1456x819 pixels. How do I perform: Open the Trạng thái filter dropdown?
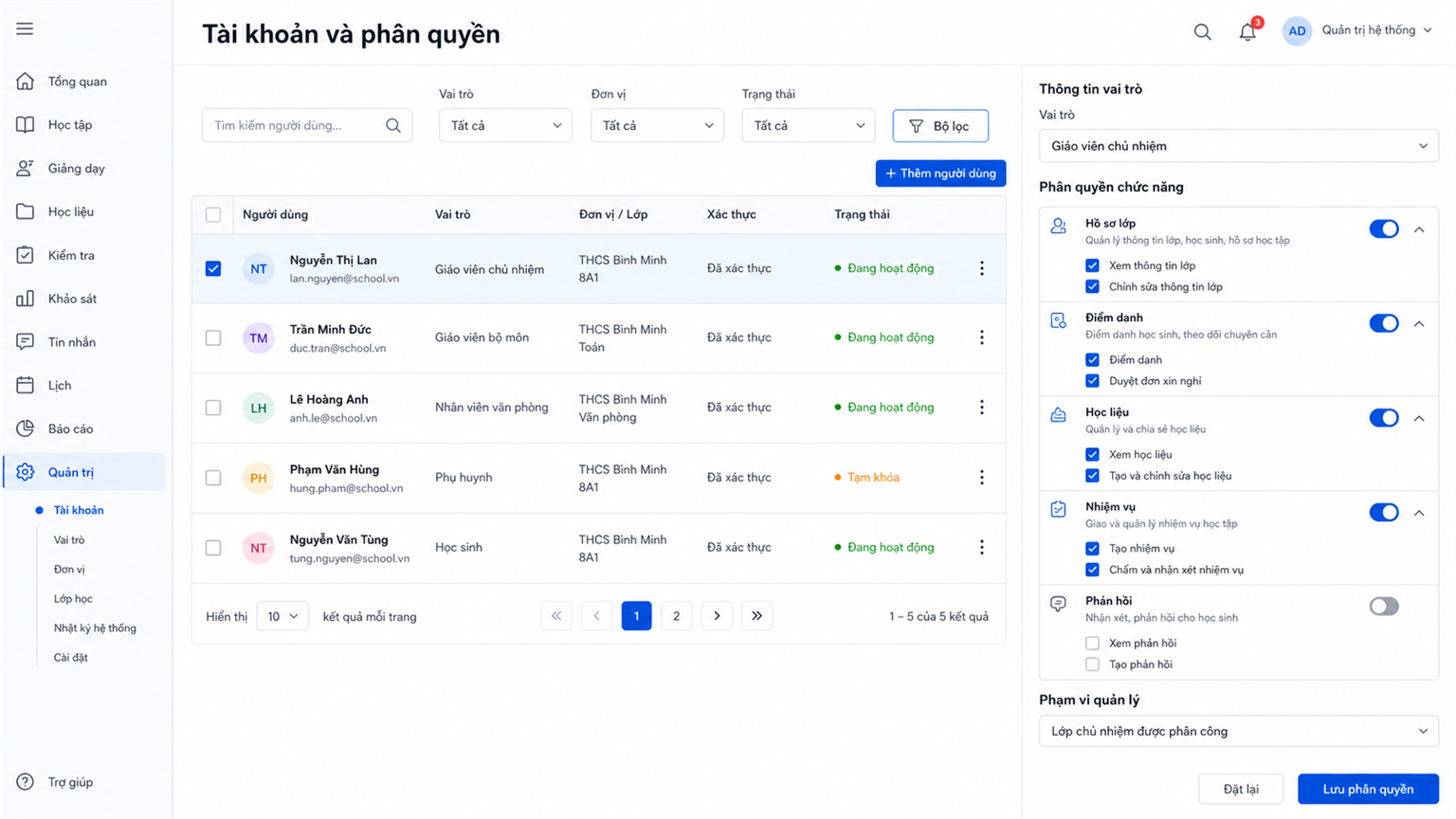tap(808, 125)
